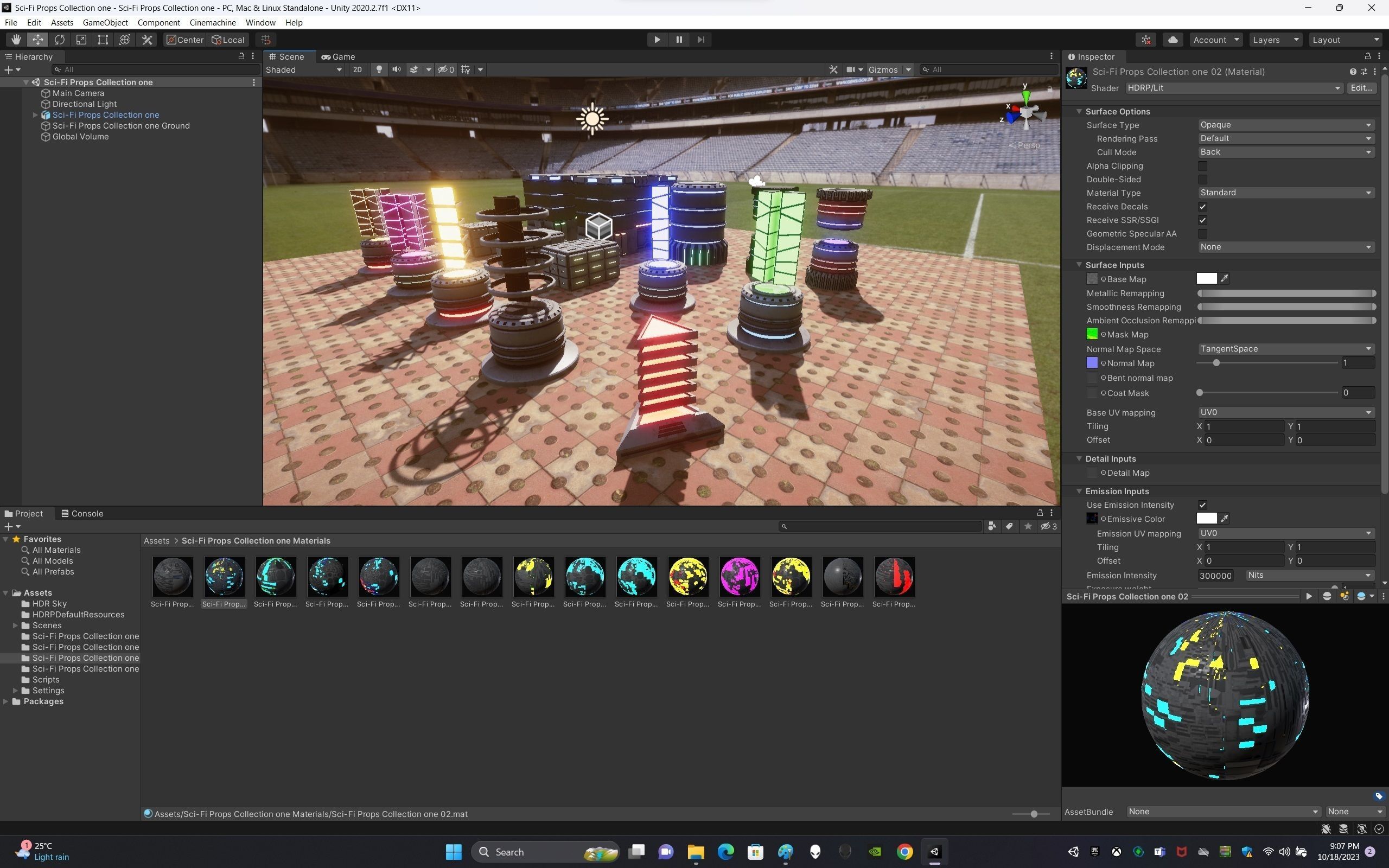
Task: Mute scene audio using the speaker icon
Action: [x=396, y=69]
